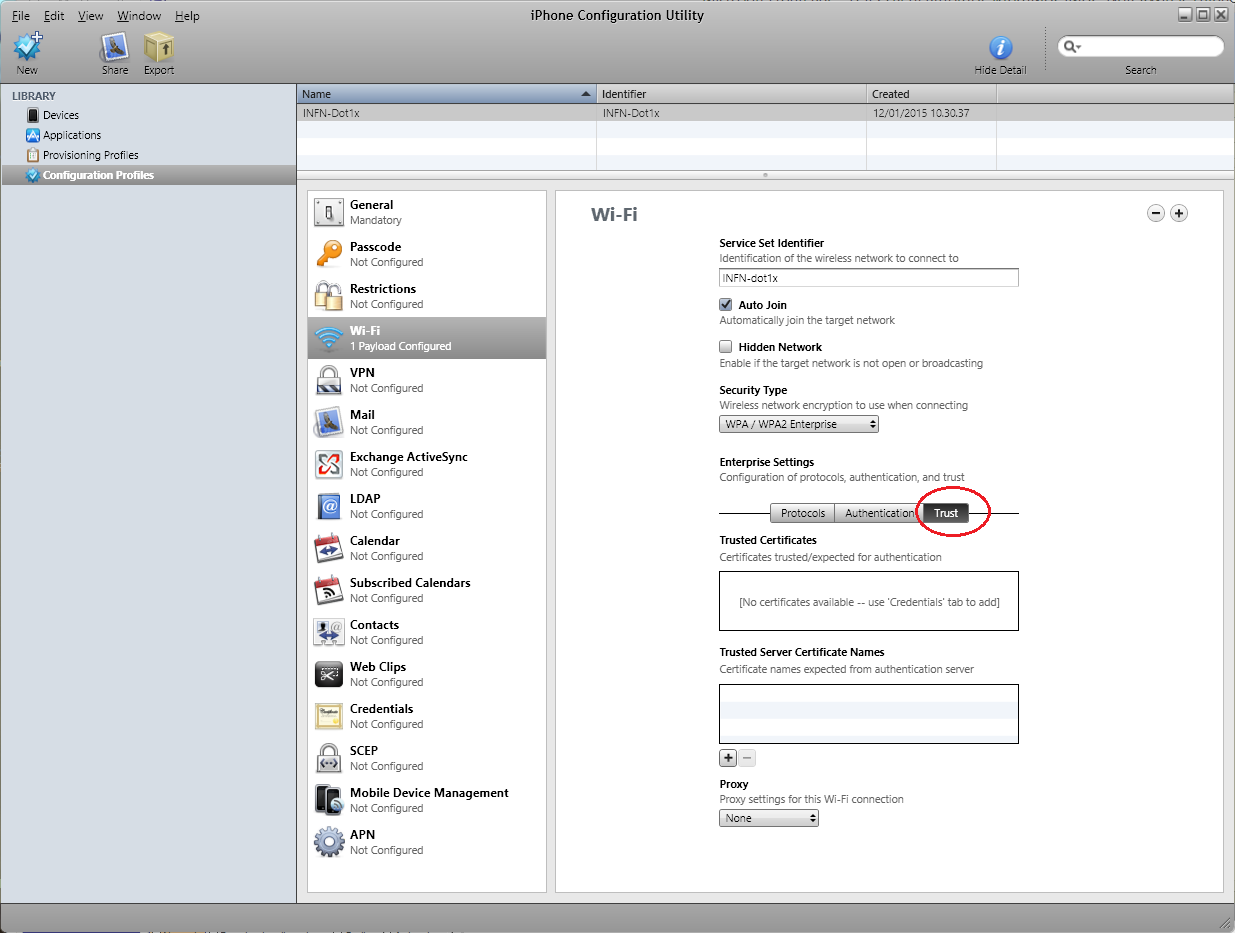Select the INFN-Dot1x profile row
The width and height of the screenshot is (1235, 933).
tap(765, 113)
